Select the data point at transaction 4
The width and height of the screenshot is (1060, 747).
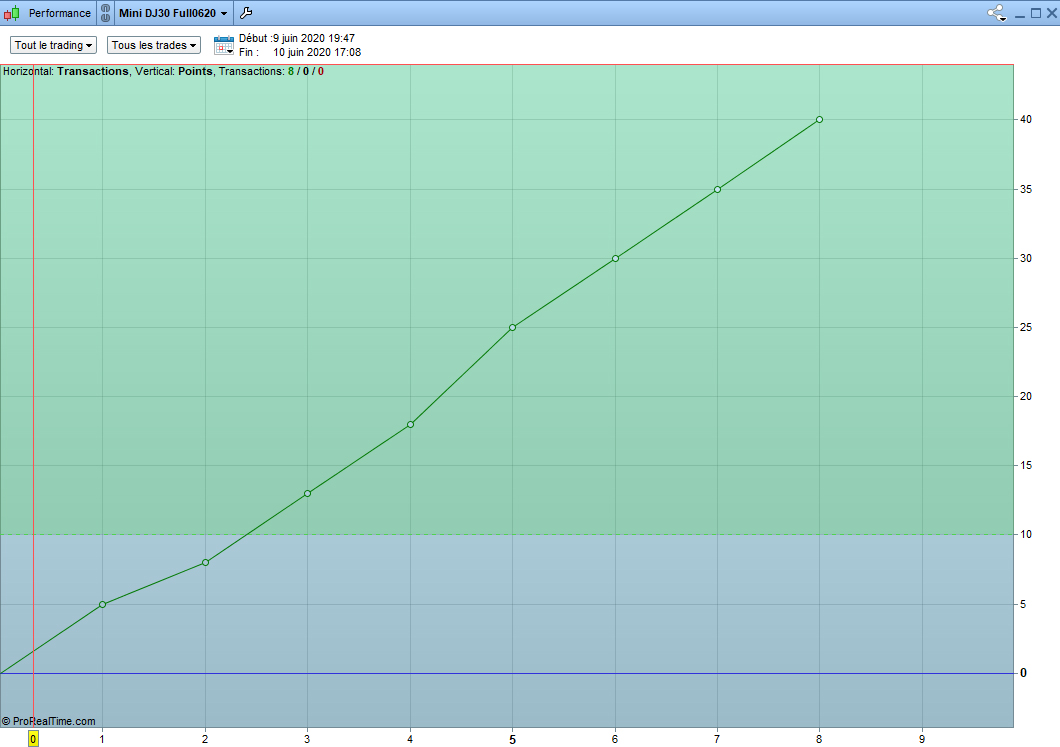click(x=410, y=425)
